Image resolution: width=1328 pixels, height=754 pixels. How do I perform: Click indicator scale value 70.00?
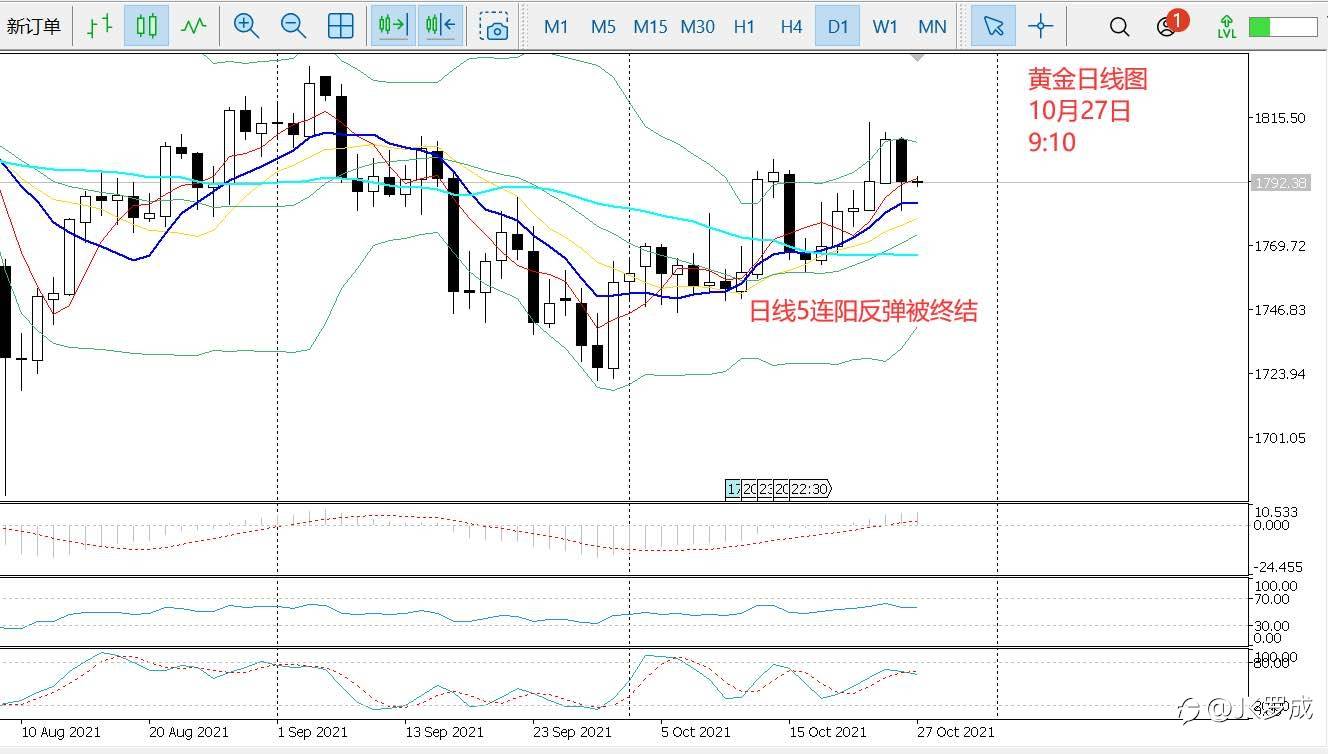(x=1272, y=599)
